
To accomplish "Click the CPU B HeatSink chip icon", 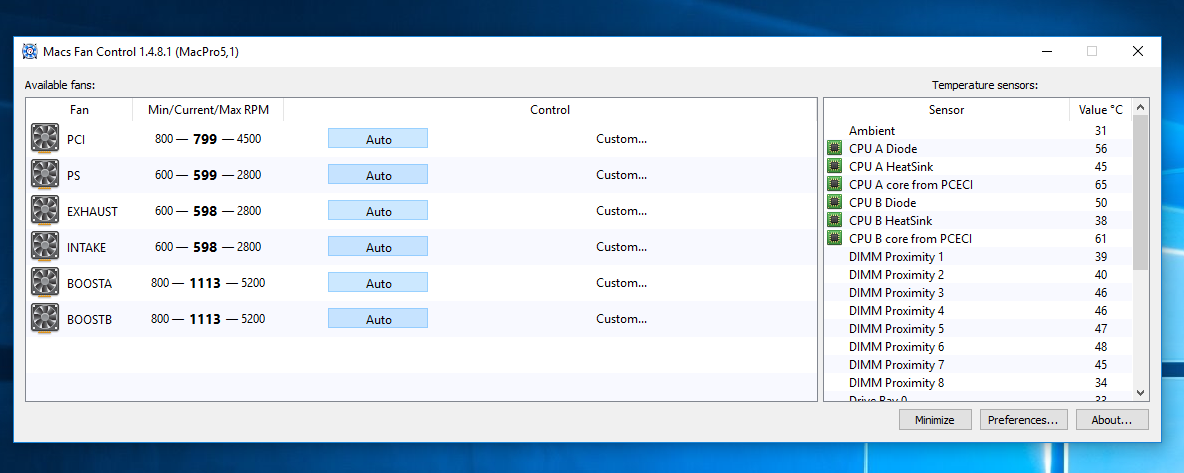I will [834, 221].
